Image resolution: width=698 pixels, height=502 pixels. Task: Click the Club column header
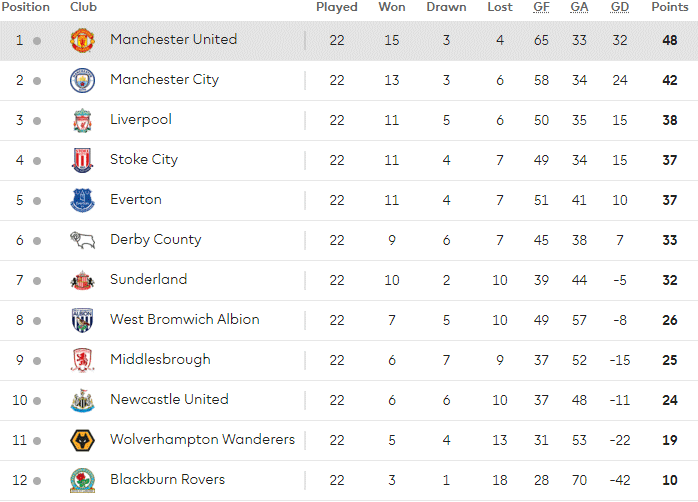click(83, 7)
